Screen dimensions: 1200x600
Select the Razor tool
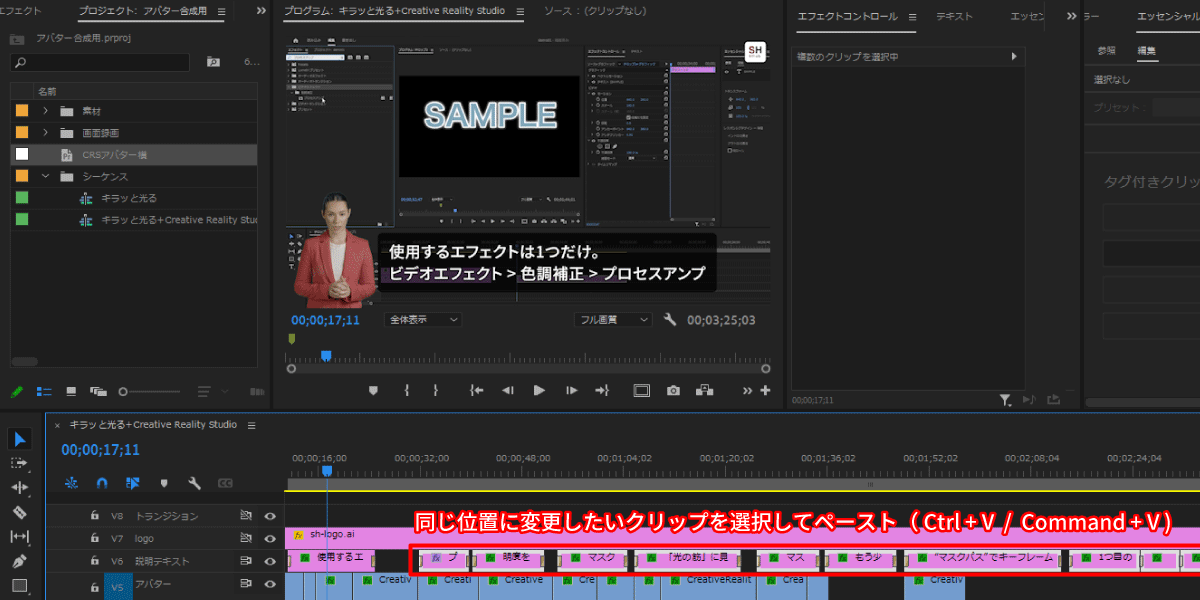pyautogui.click(x=20, y=512)
